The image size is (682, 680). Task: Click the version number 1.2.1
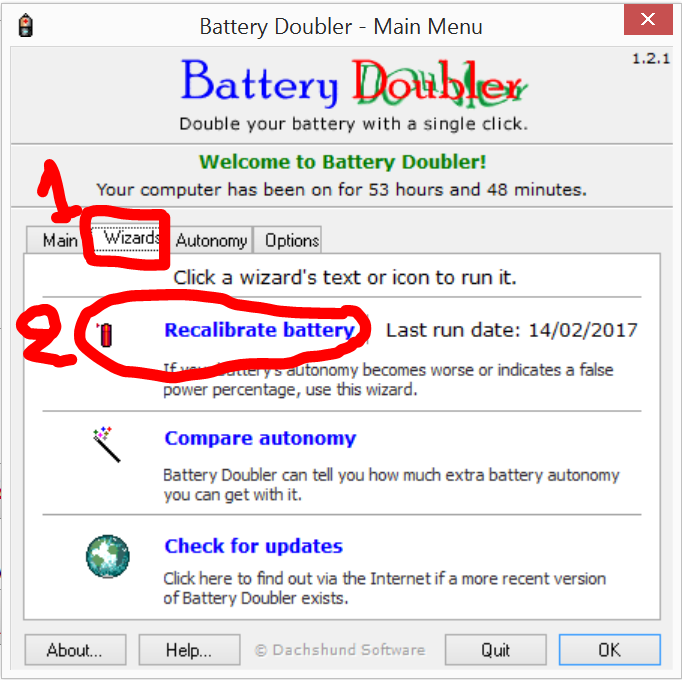pyautogui.click(x=651, y=59)
